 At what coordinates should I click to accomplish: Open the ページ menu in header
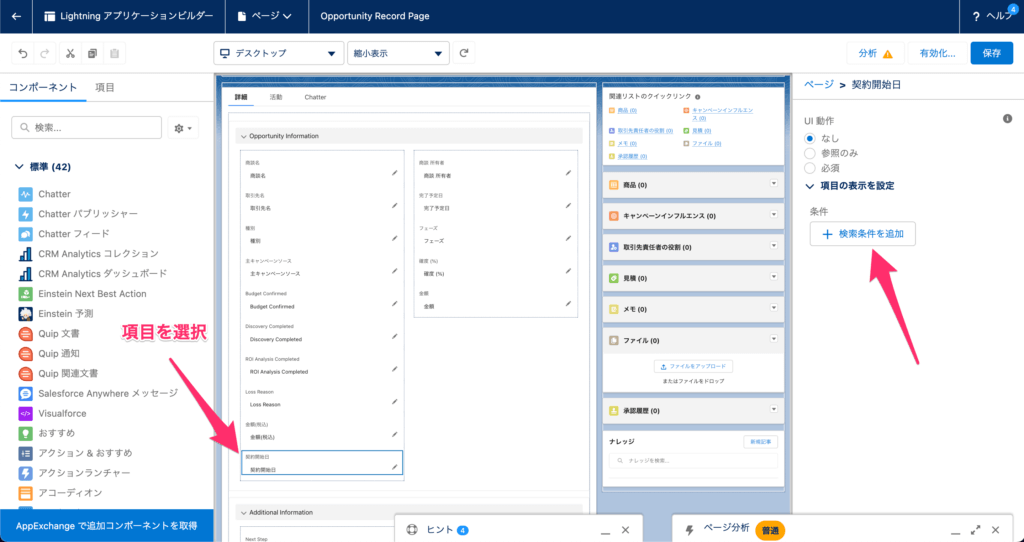point(266,16)
